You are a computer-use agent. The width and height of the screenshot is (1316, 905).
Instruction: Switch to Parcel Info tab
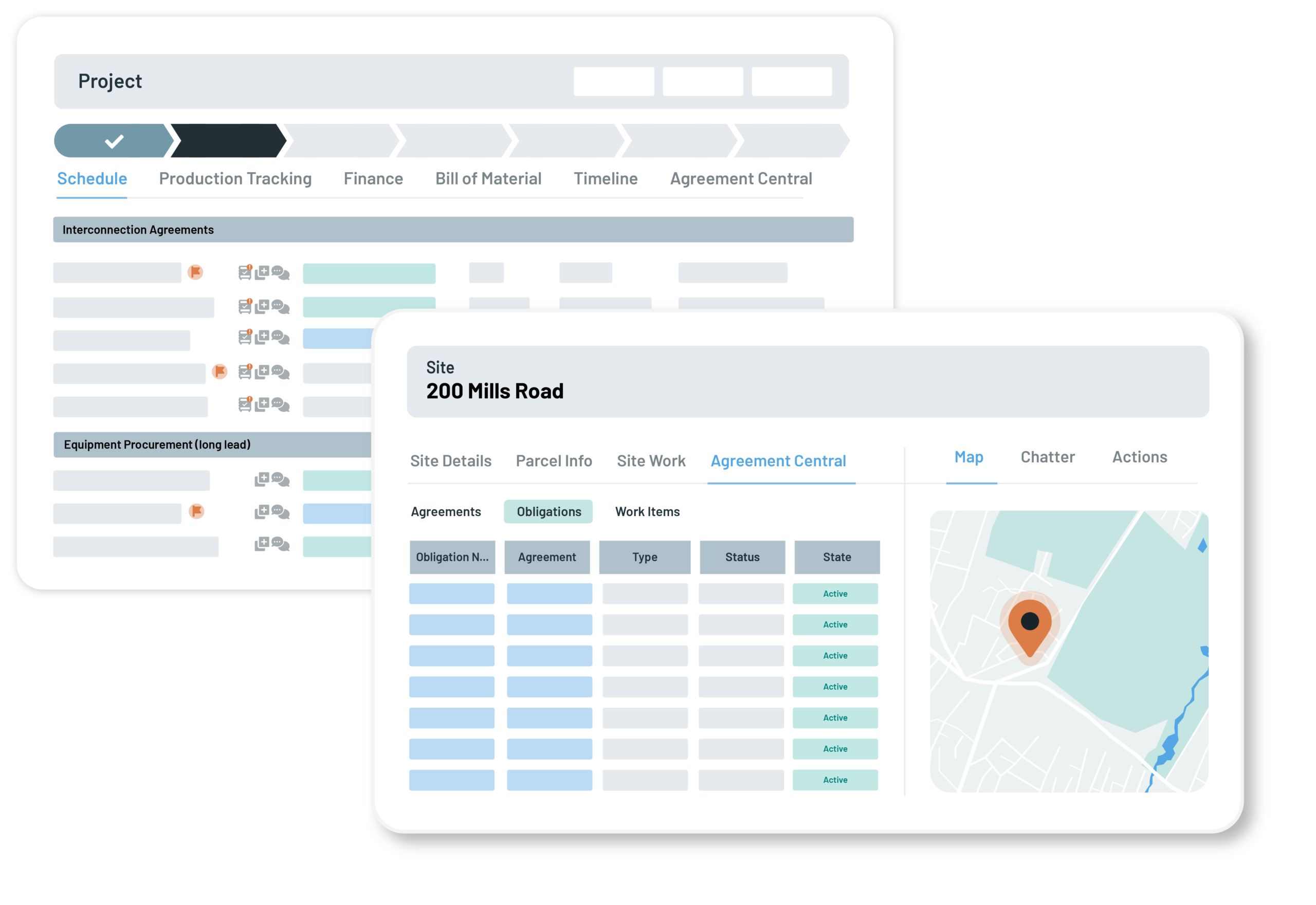[x=555, y=461]
